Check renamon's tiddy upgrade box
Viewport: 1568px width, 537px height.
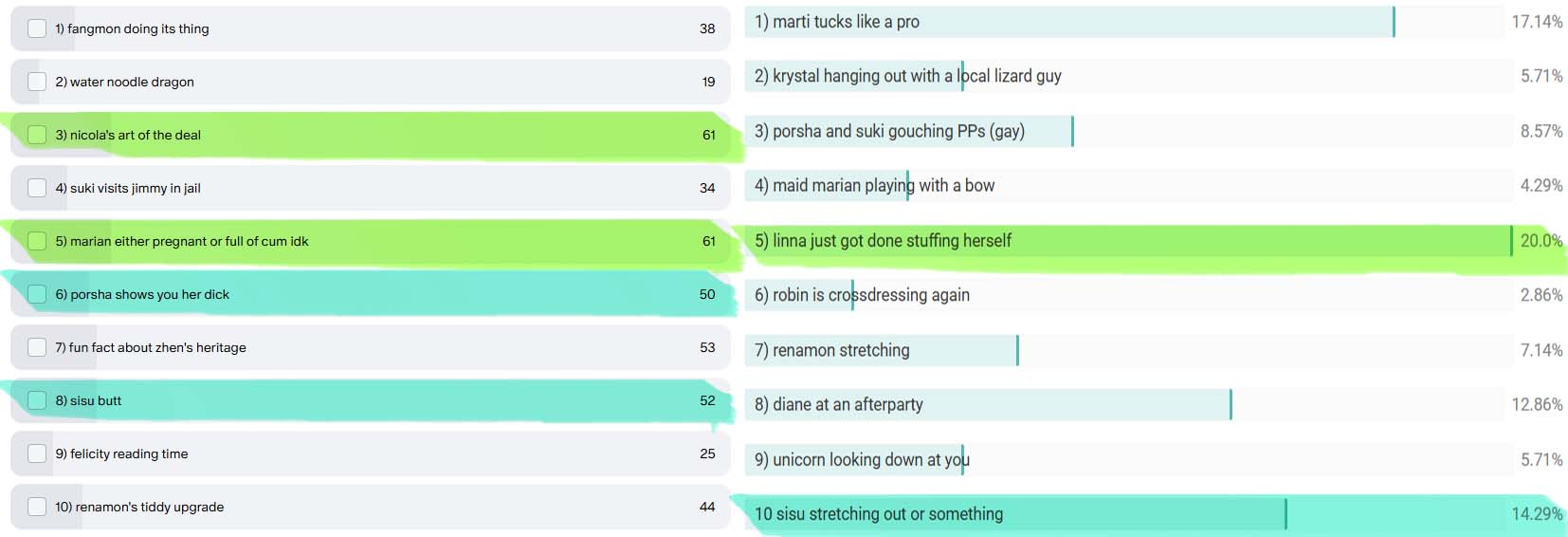[x=37, y=507]
